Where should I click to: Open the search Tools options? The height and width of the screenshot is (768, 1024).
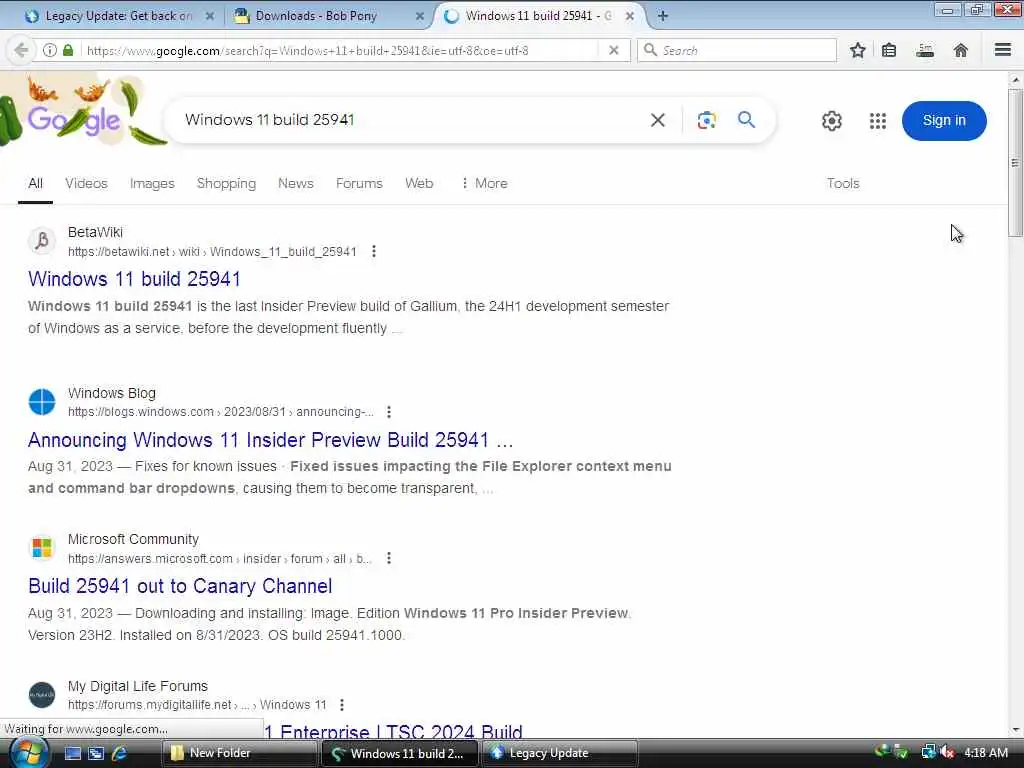point(842,184)
